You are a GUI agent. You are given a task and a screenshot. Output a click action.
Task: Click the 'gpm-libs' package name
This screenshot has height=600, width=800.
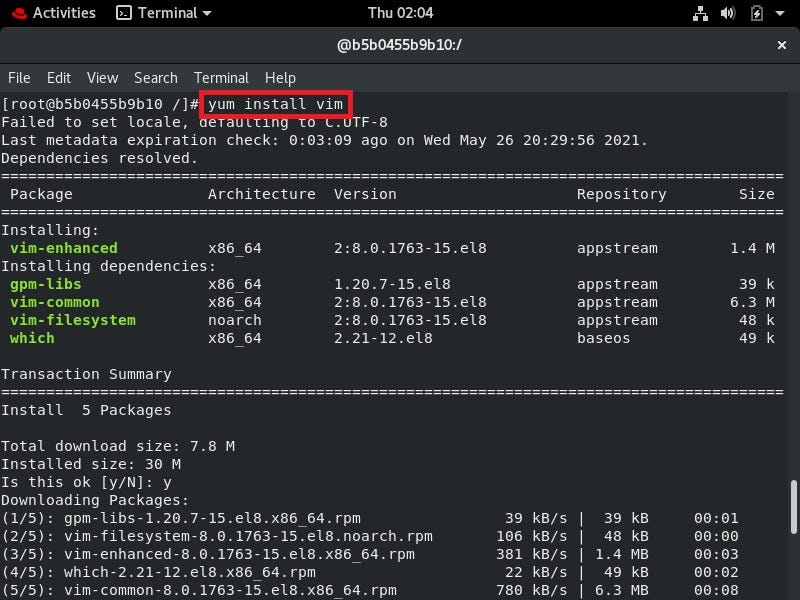[x=45, y=284]
